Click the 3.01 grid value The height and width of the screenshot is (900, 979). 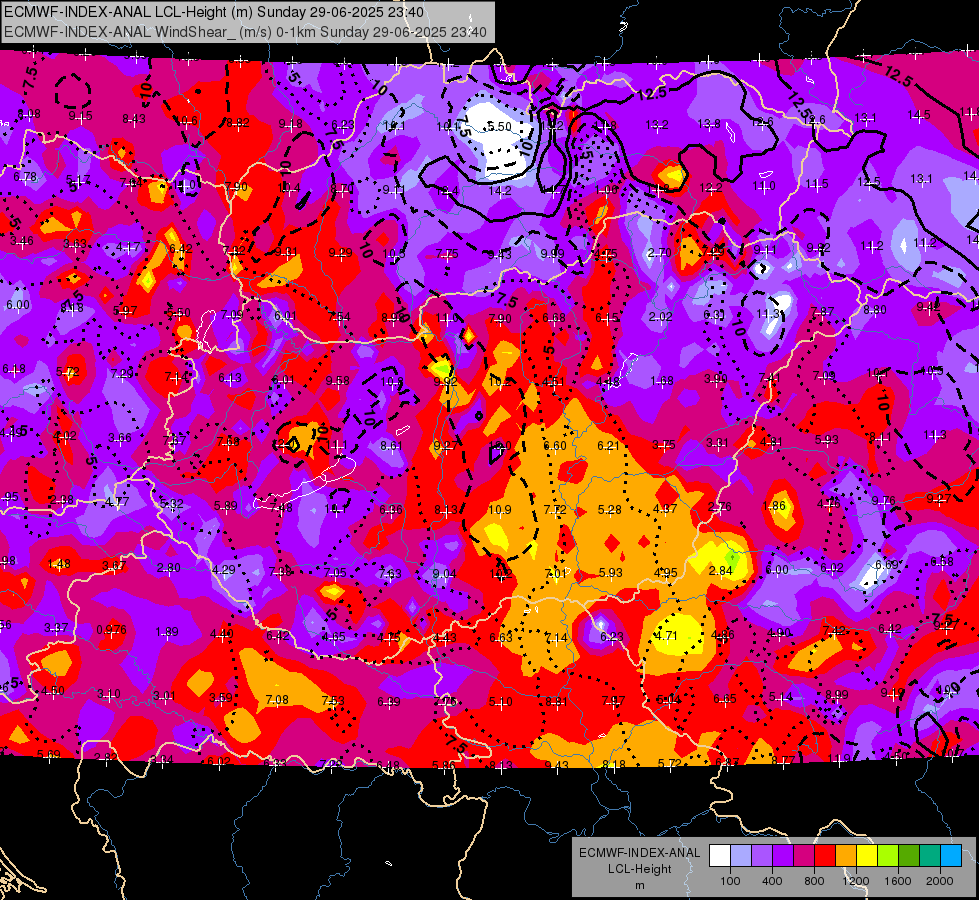click(164, 696)
